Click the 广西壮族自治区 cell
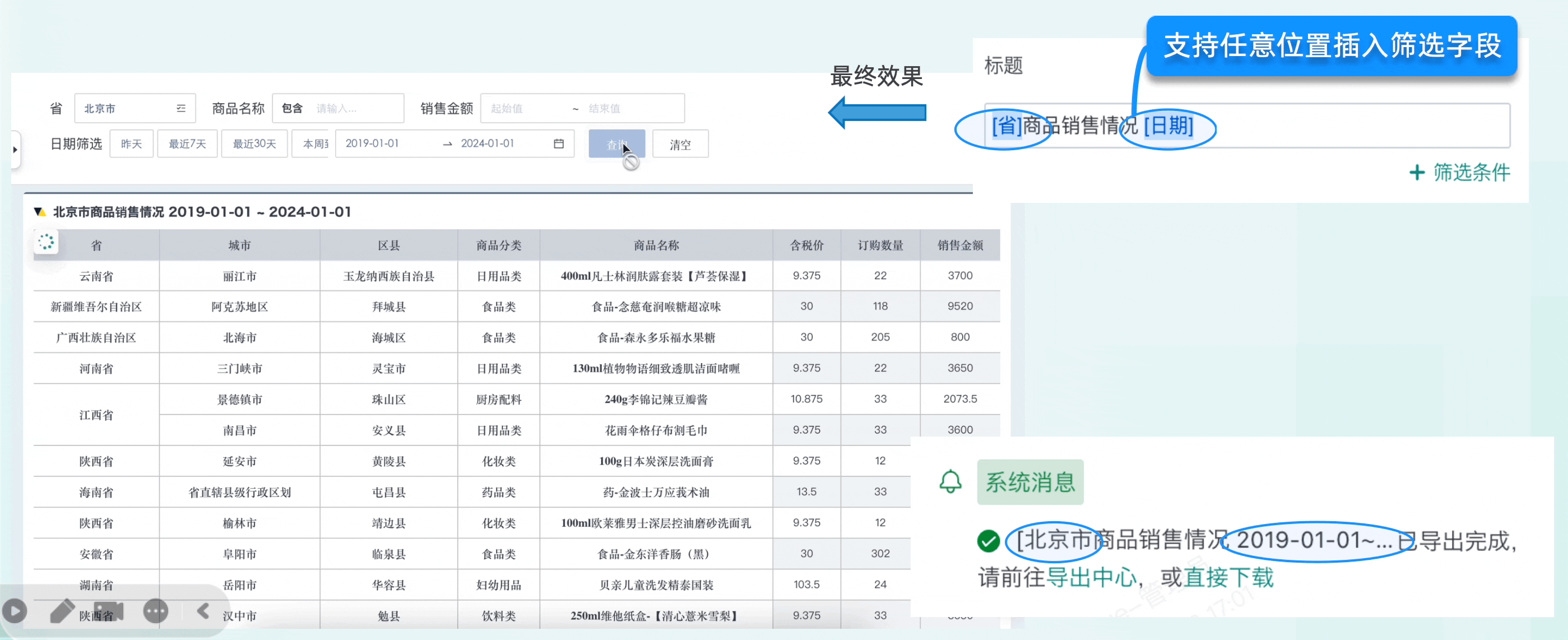 tap(96, 337)
